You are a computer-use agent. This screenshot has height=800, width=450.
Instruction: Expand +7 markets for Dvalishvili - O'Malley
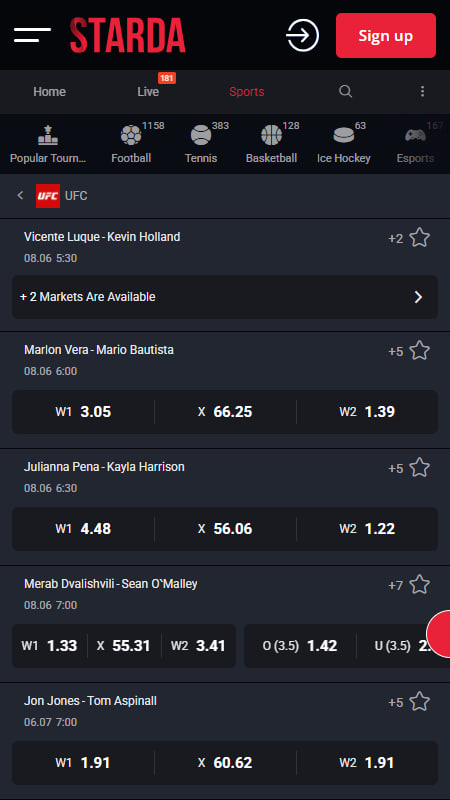tap(395, 585)
